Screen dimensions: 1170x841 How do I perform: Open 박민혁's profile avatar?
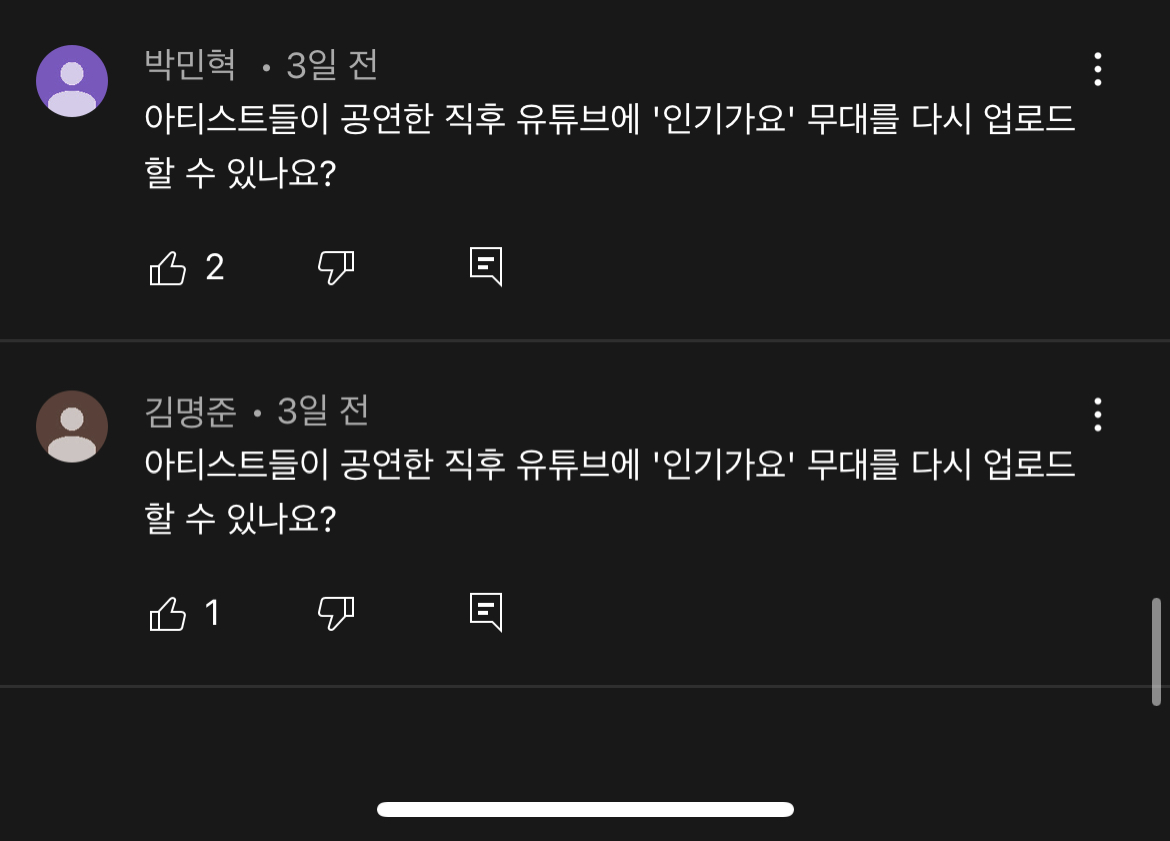(x=71, y=81)
